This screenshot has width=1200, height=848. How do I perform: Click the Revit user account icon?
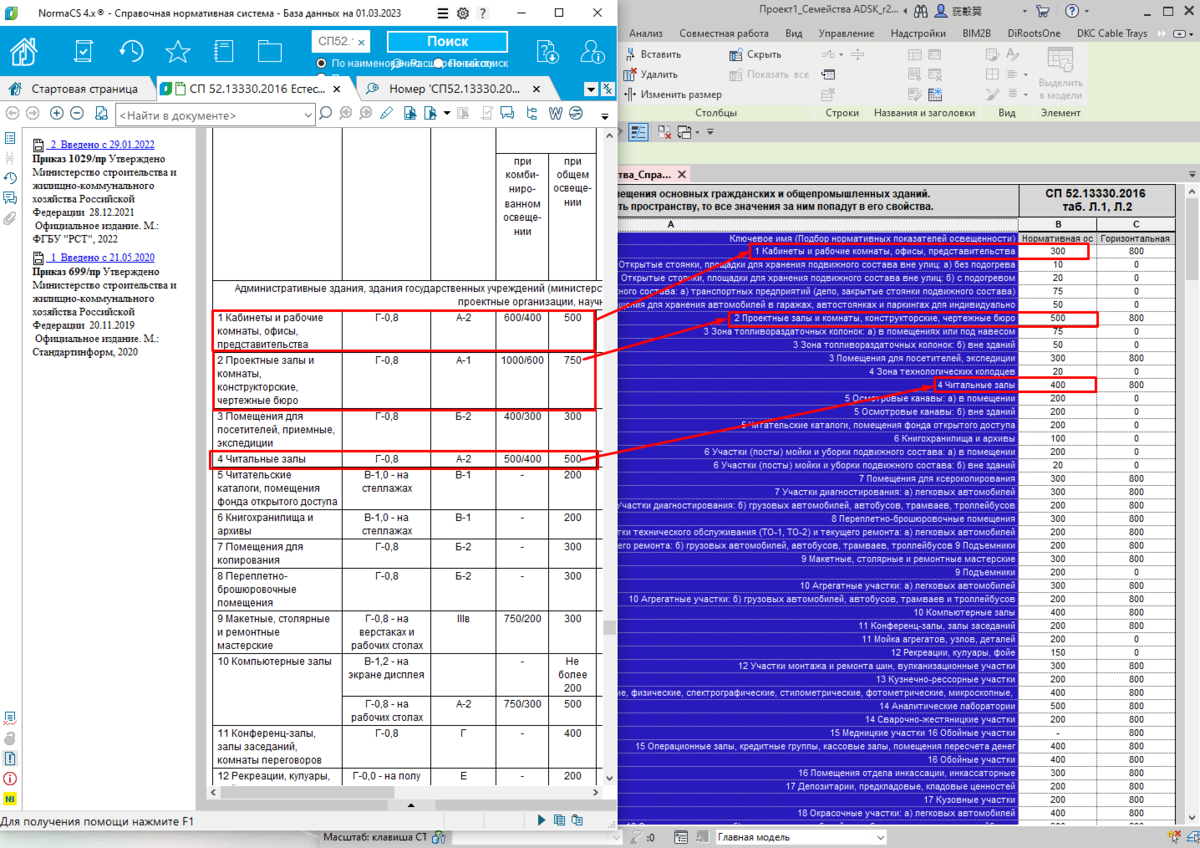(941, 12)
